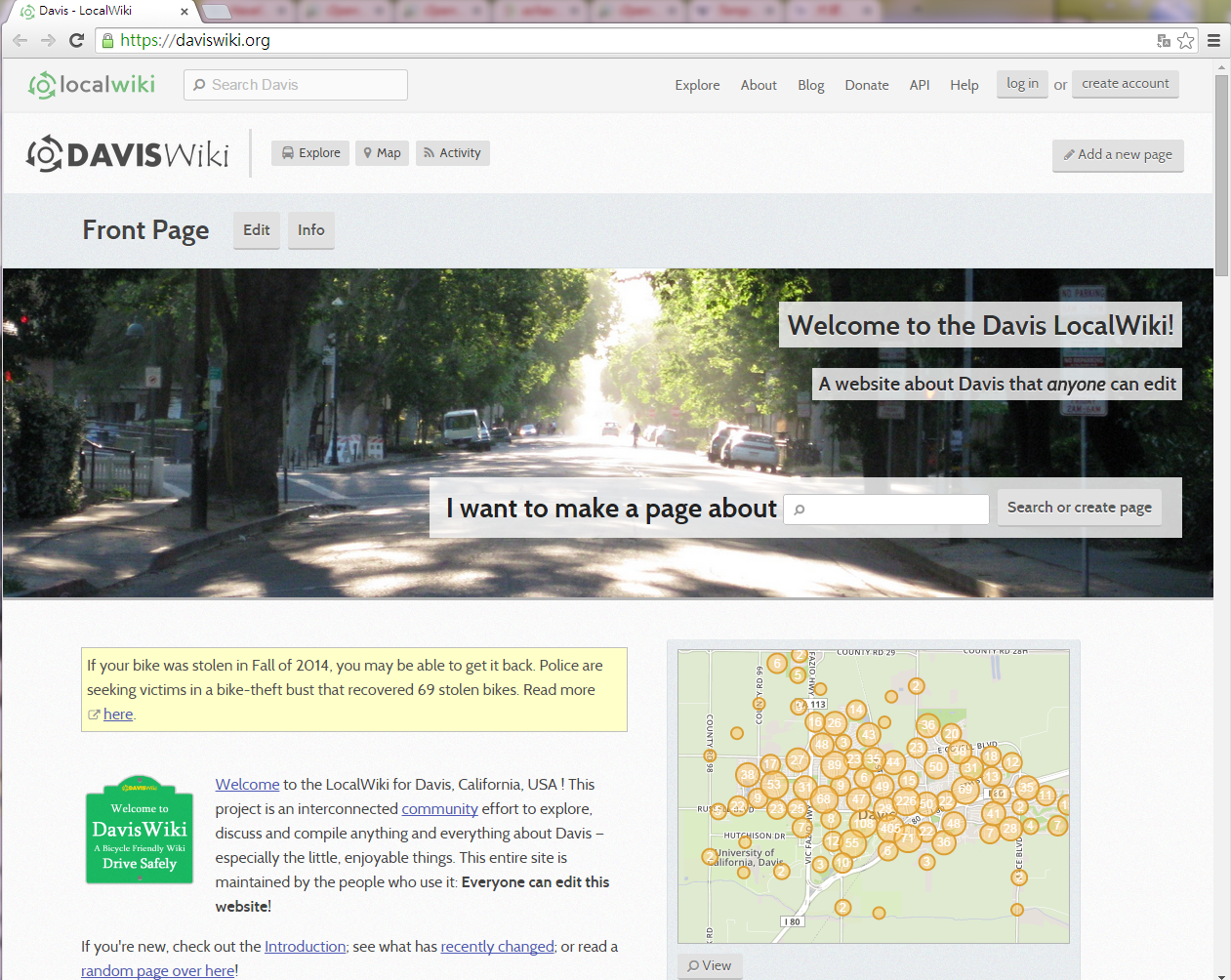Image resolution: width=1231 pixels, height=980 pixels.
Task: Click the green SSL padlock icon
Action: [108, 40]
